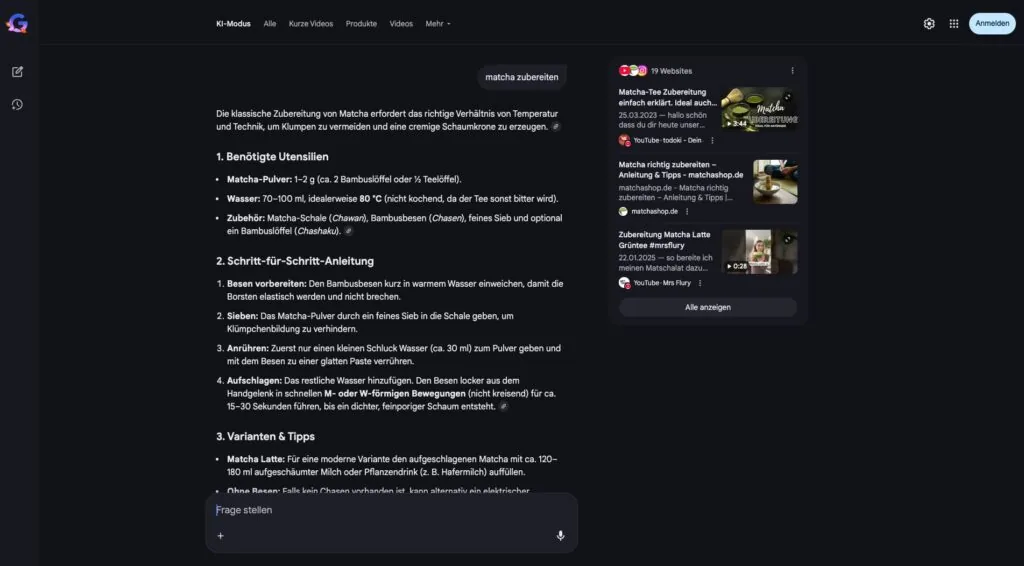Click the Google logo icon
This screenshot has width=1024, height=566.
pyautogui.click(x=17, y=24)
